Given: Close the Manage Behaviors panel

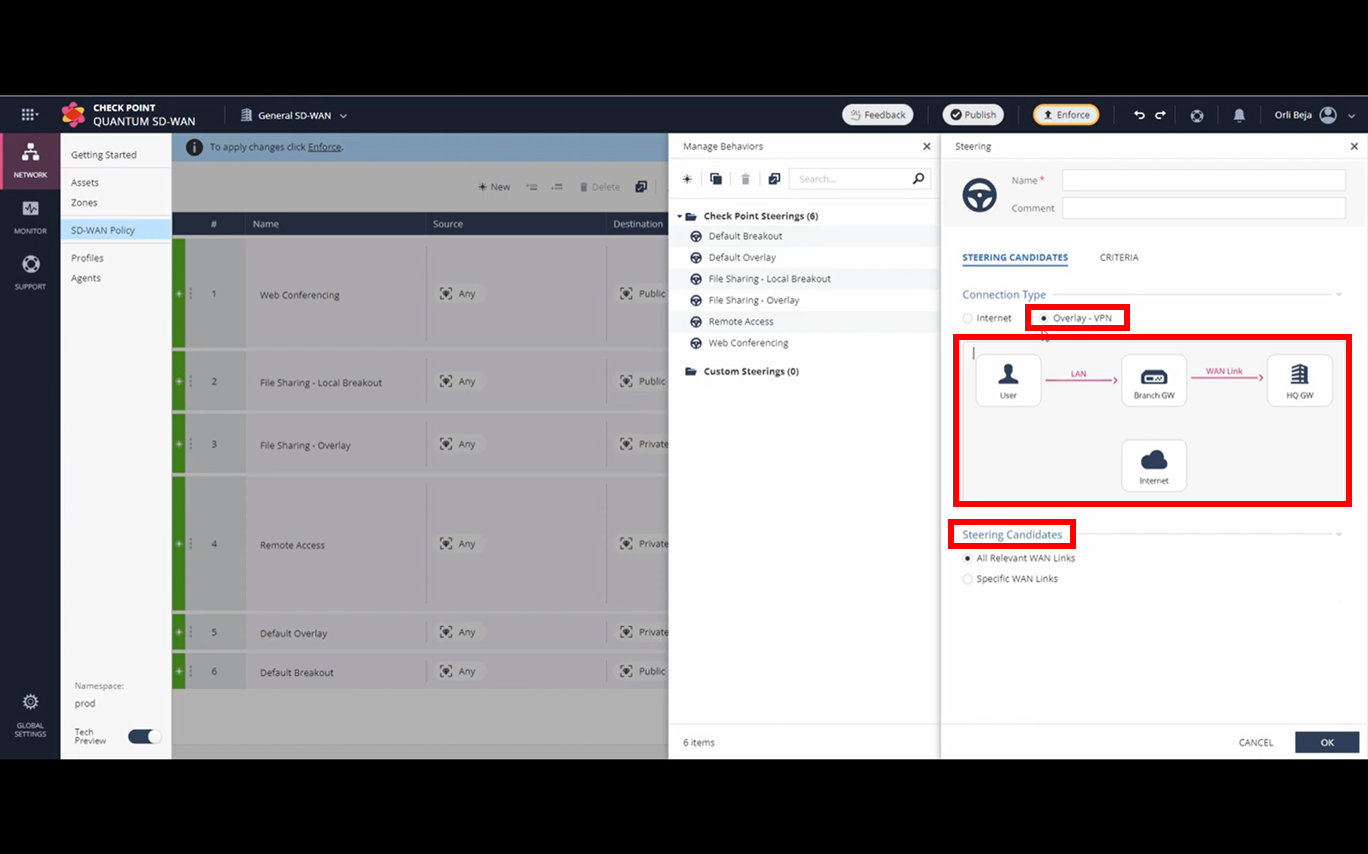Looking at the screenshot, I should (x=926, y=146).
